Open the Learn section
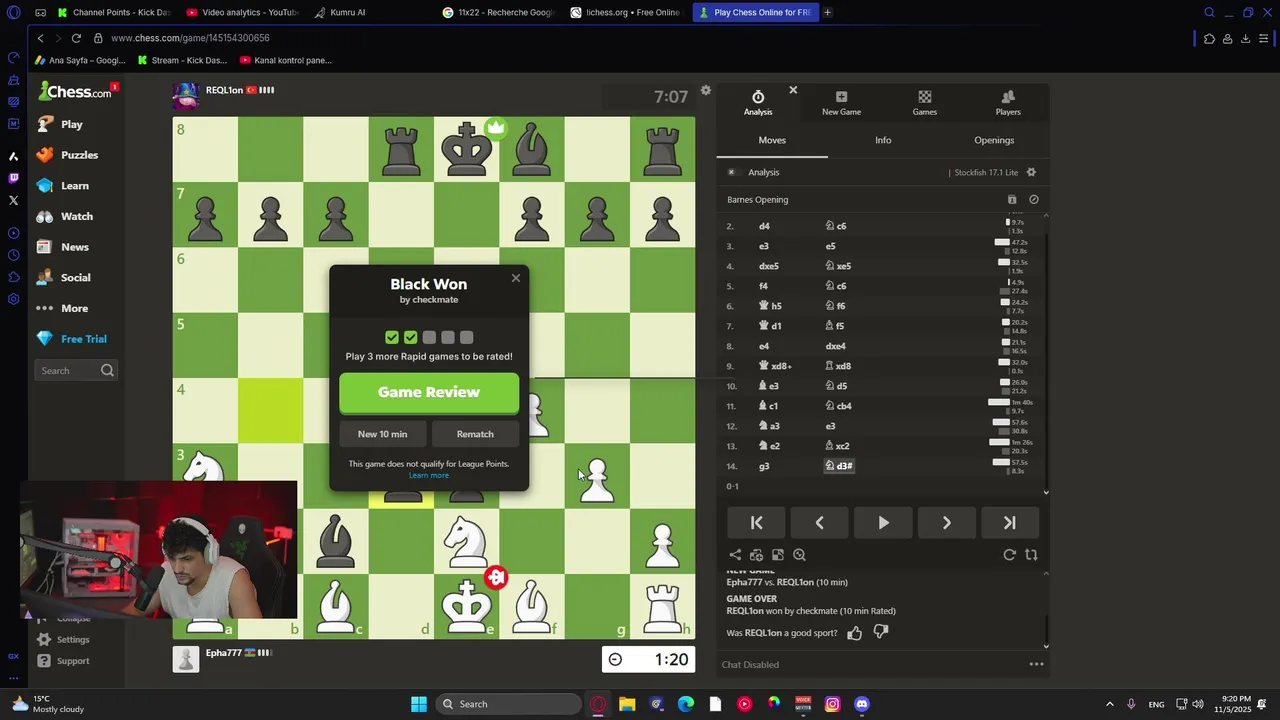 click(x=63, y=186)
